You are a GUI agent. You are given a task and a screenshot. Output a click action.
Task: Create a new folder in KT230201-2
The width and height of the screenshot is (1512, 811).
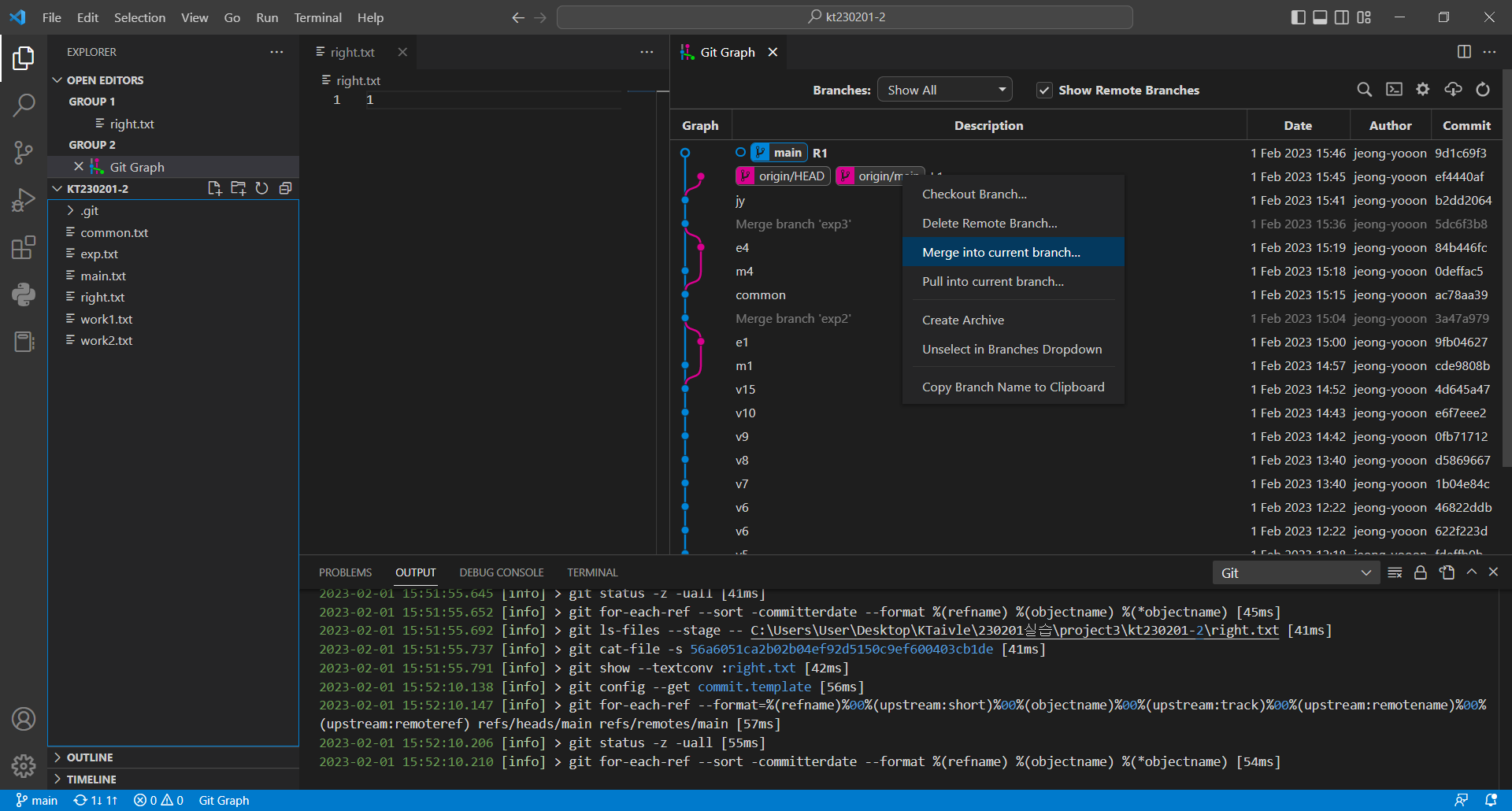pyautogui.click(x=238, y=188)
